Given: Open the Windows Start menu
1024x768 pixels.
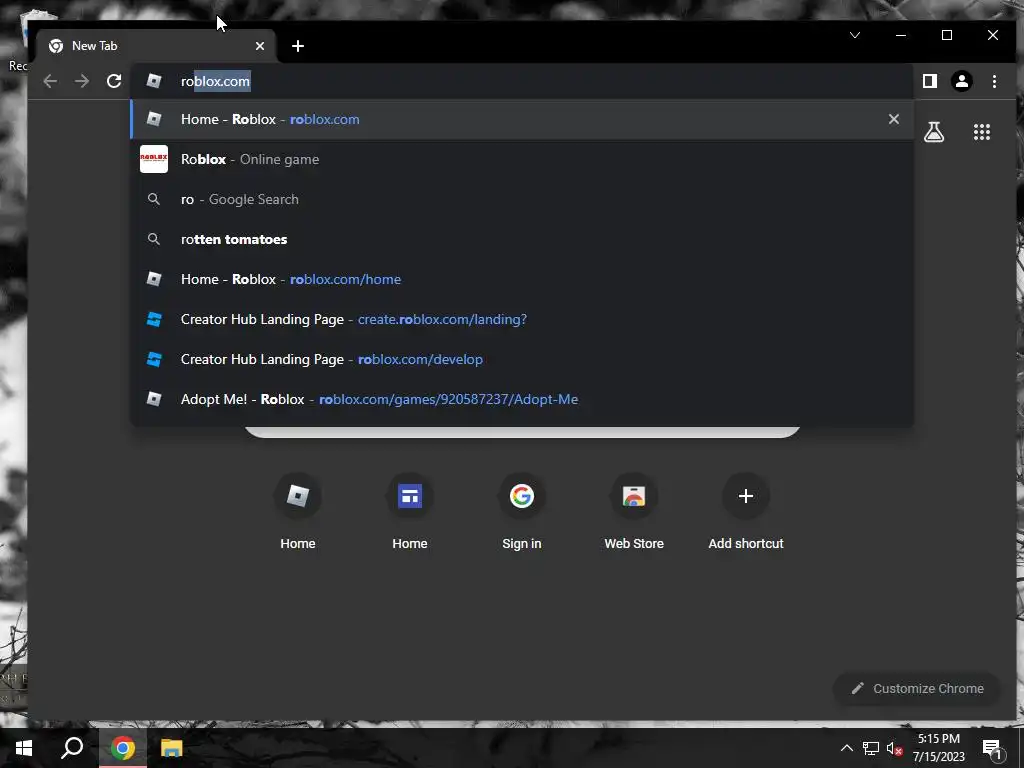Looking at the screenshot, I should coord(24,748).
